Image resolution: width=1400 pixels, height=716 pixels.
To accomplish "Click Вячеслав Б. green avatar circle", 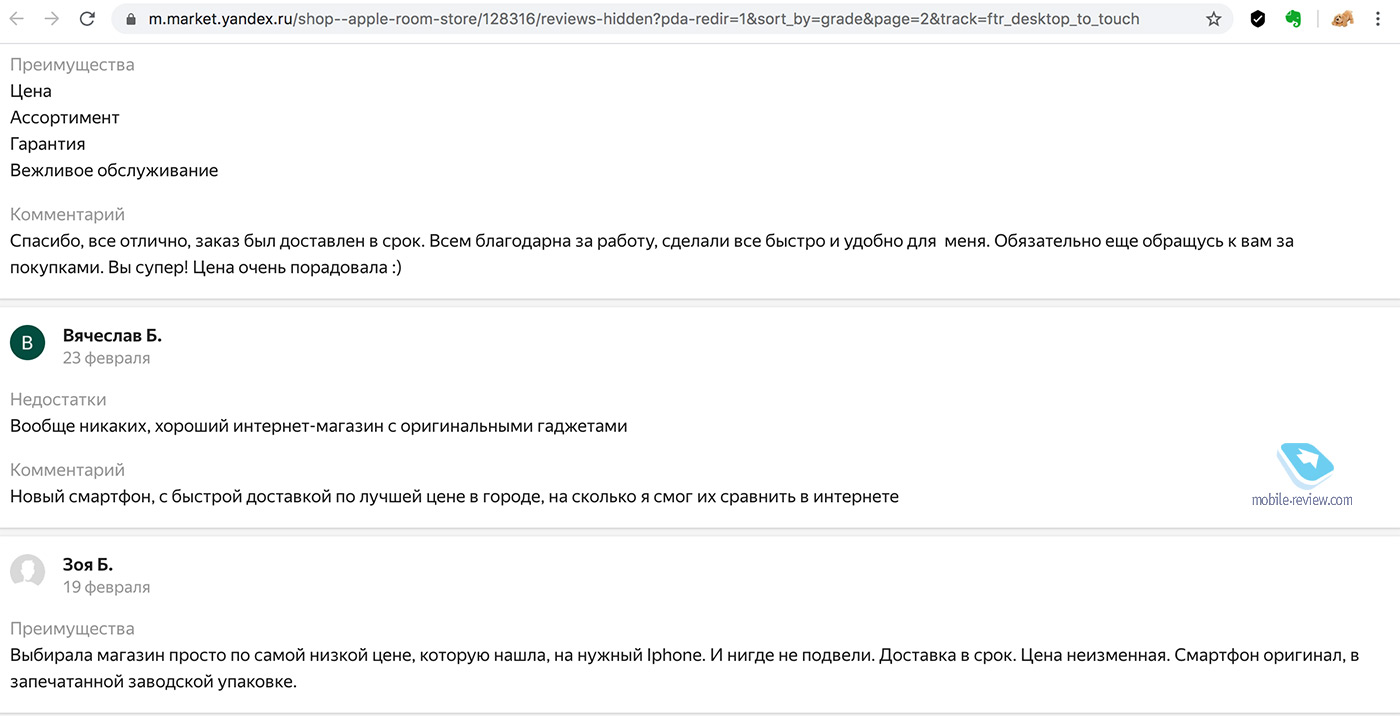I will click(27, 343).
